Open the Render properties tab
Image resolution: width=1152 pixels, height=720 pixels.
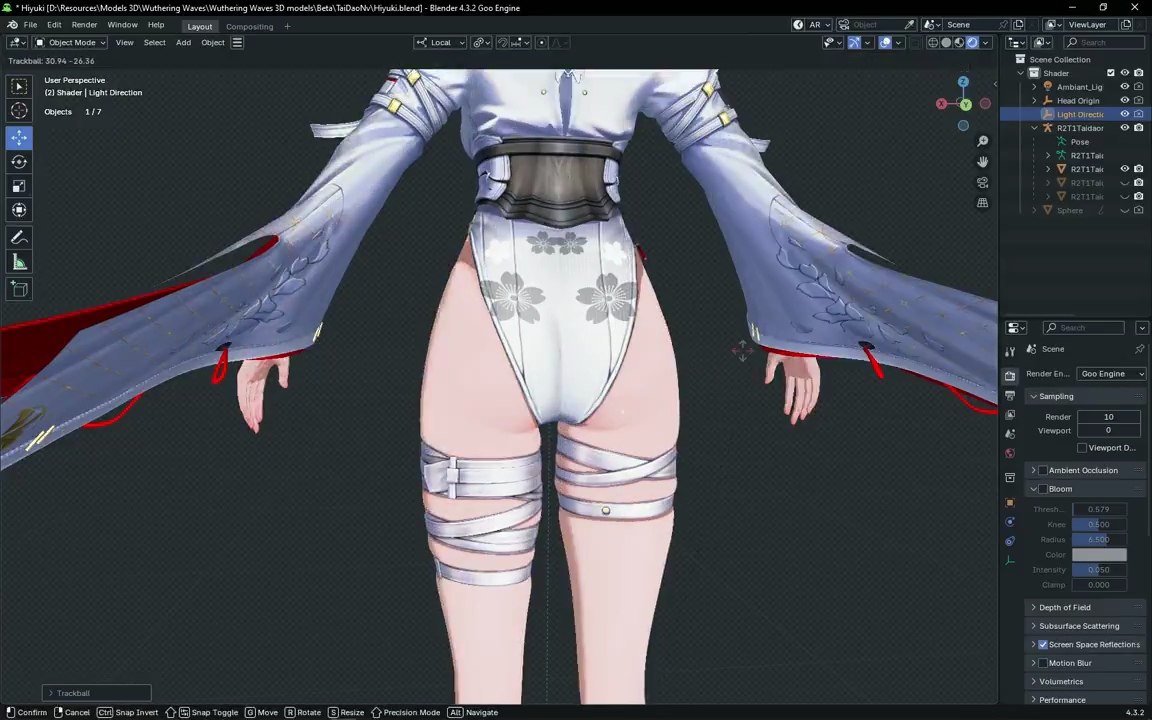[x=1010, y=376]
